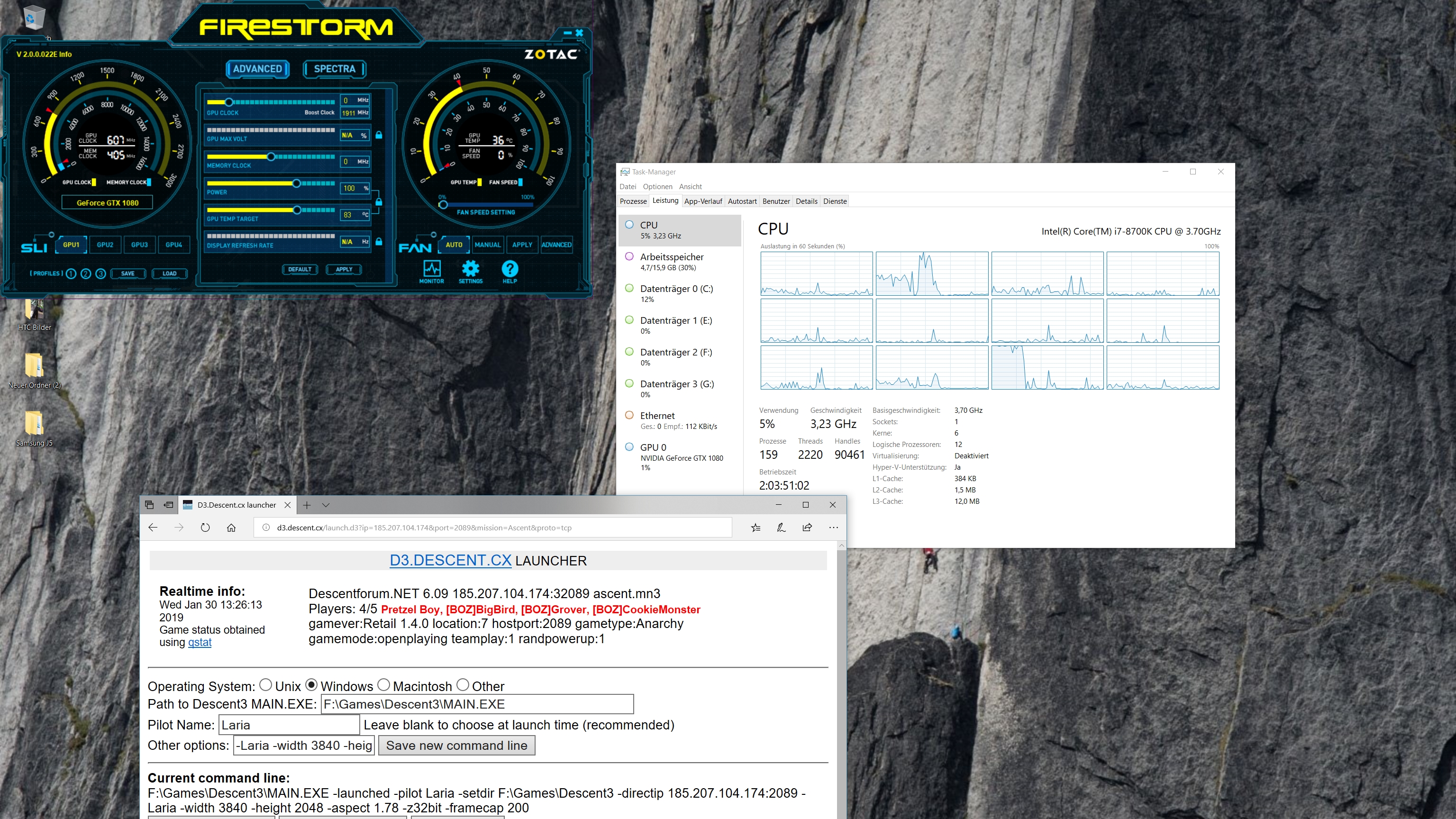Click the FireStorm Help question mark icon

coord(509,268)
